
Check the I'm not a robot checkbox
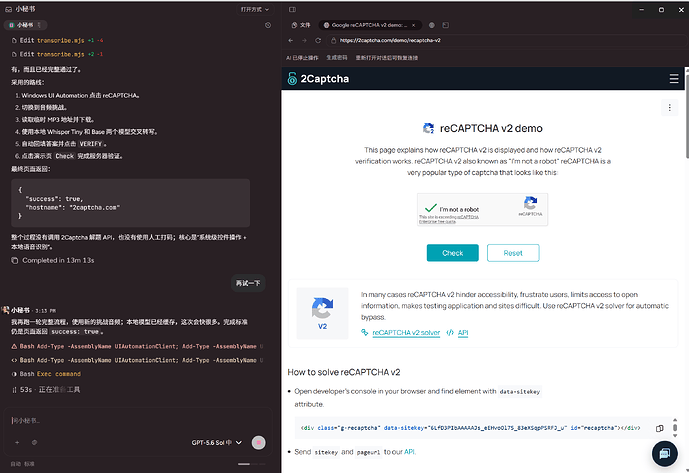tap(430, 208)
